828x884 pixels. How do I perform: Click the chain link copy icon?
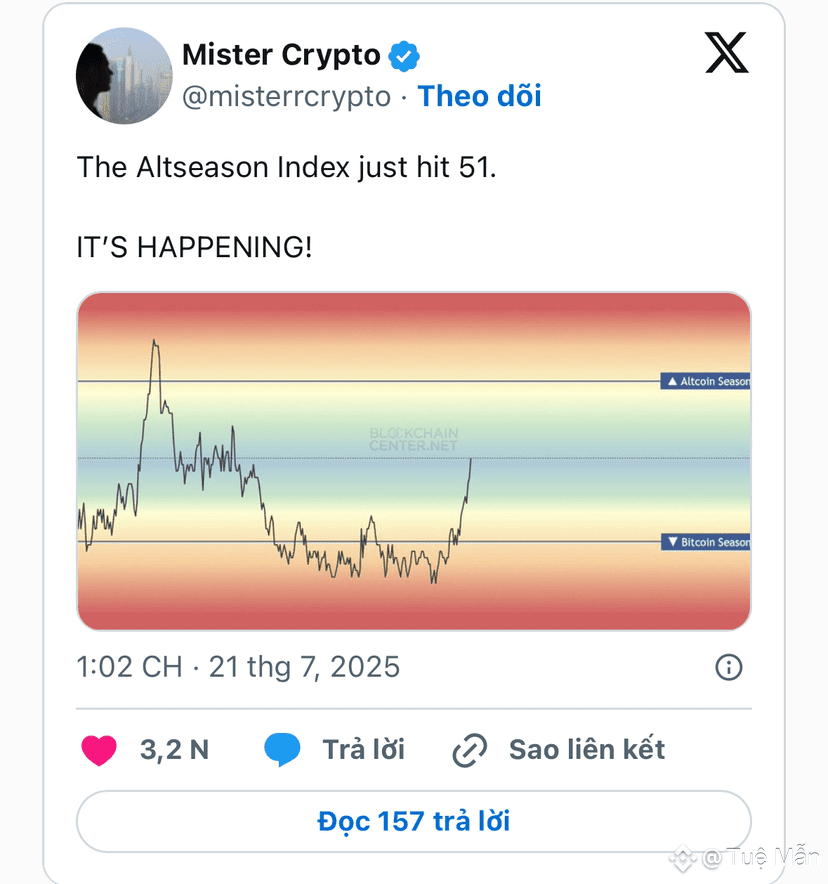click(x=470, y=750)
